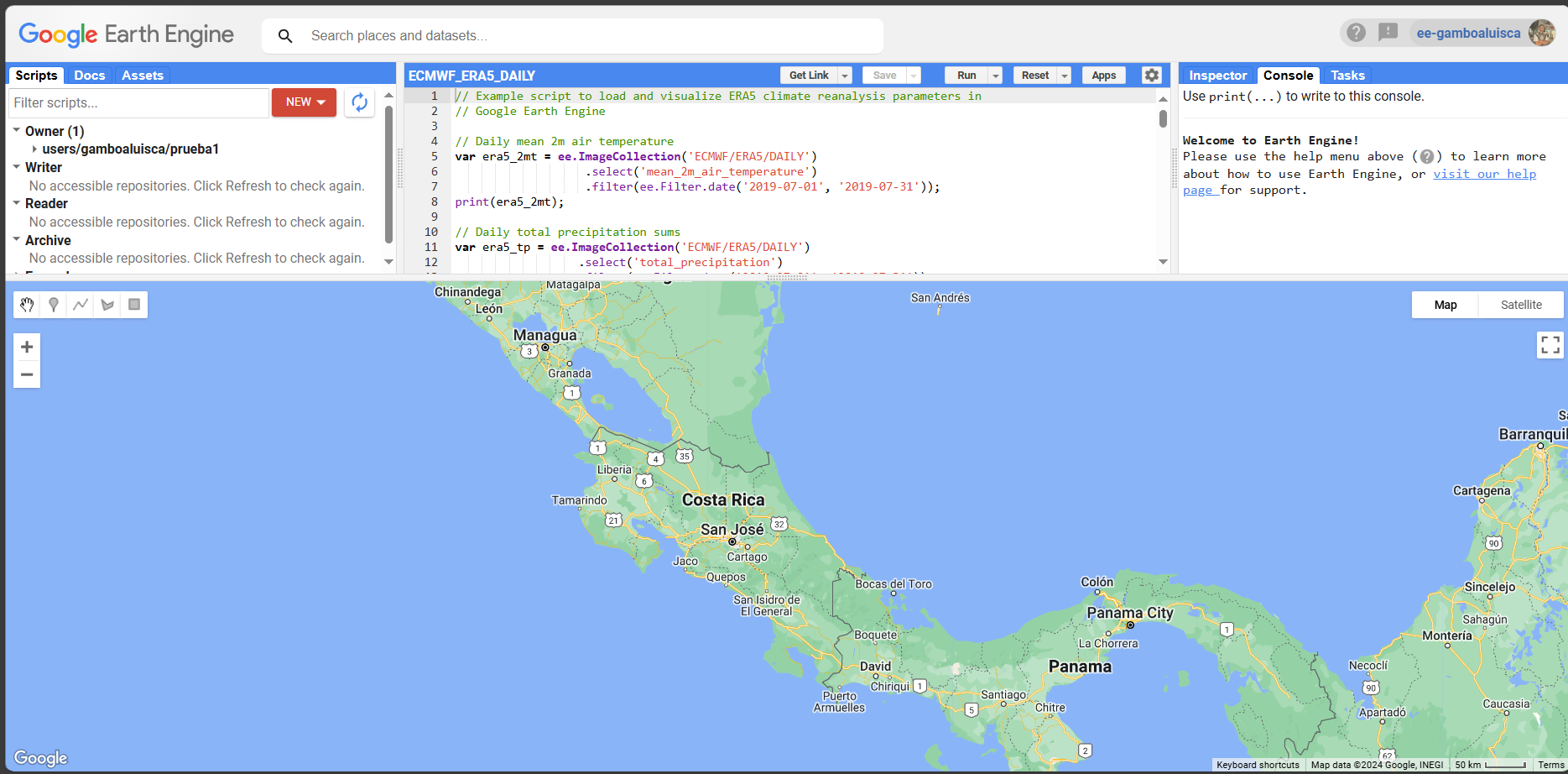Click the scripts panel vertical scrollbar
The image size is (1568, 774).
pyautogui.click(x=388, y=174)
